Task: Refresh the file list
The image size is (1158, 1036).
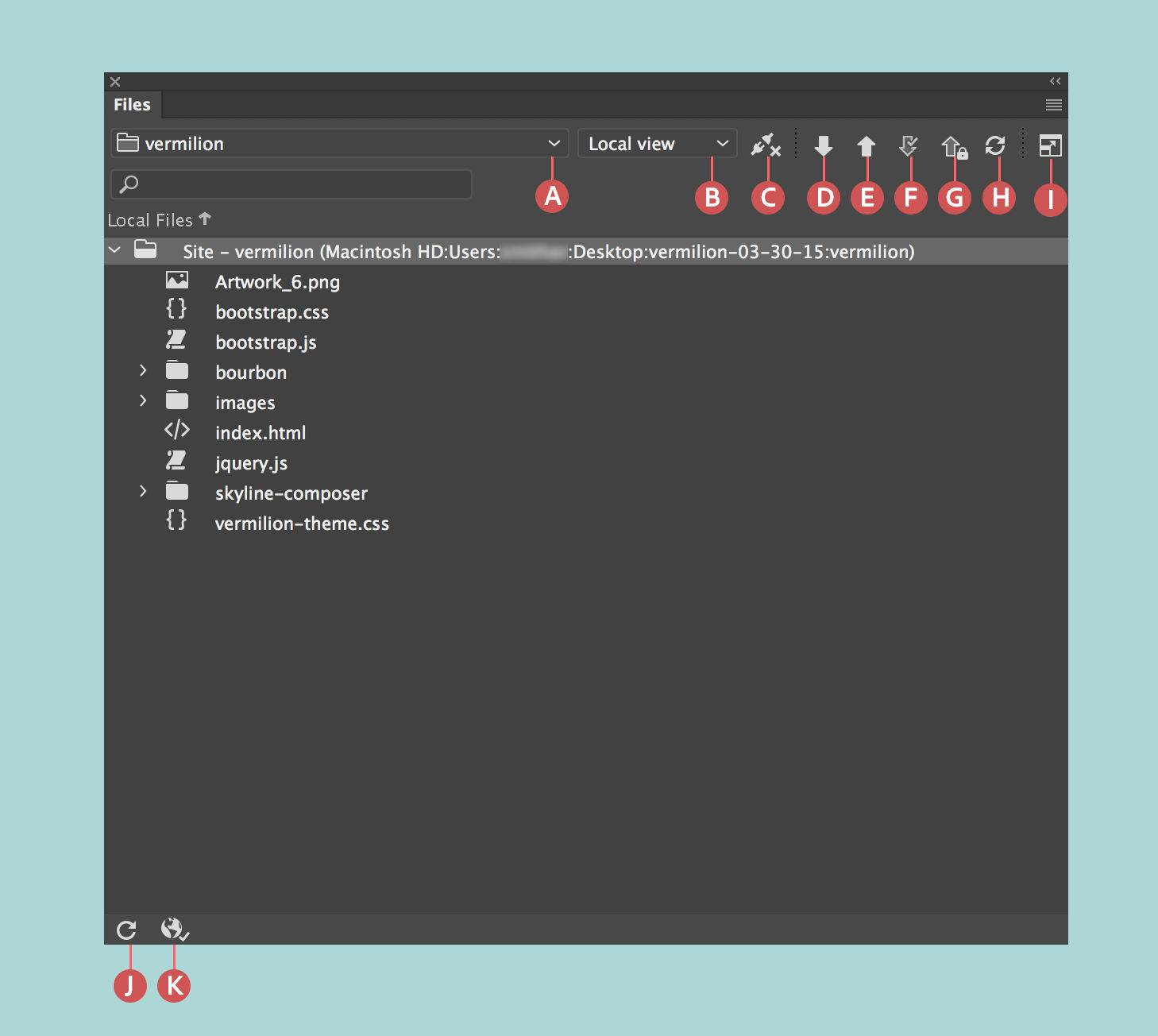Action: coord(127,929)
